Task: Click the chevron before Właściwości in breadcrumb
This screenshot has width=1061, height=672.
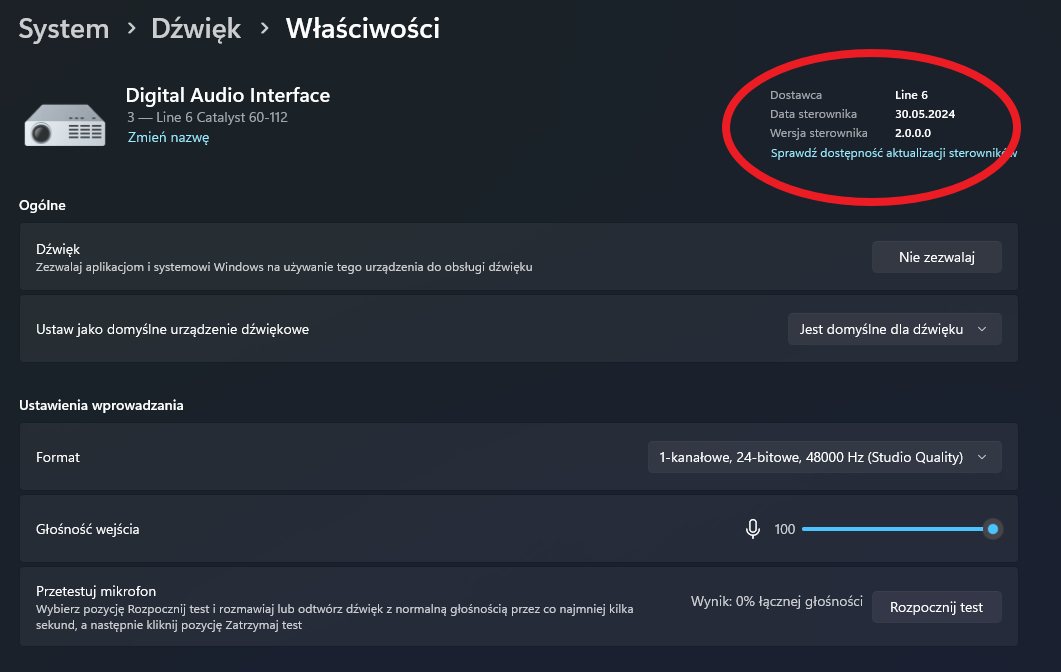Action: pyautogui.click(x=264, y=29)
